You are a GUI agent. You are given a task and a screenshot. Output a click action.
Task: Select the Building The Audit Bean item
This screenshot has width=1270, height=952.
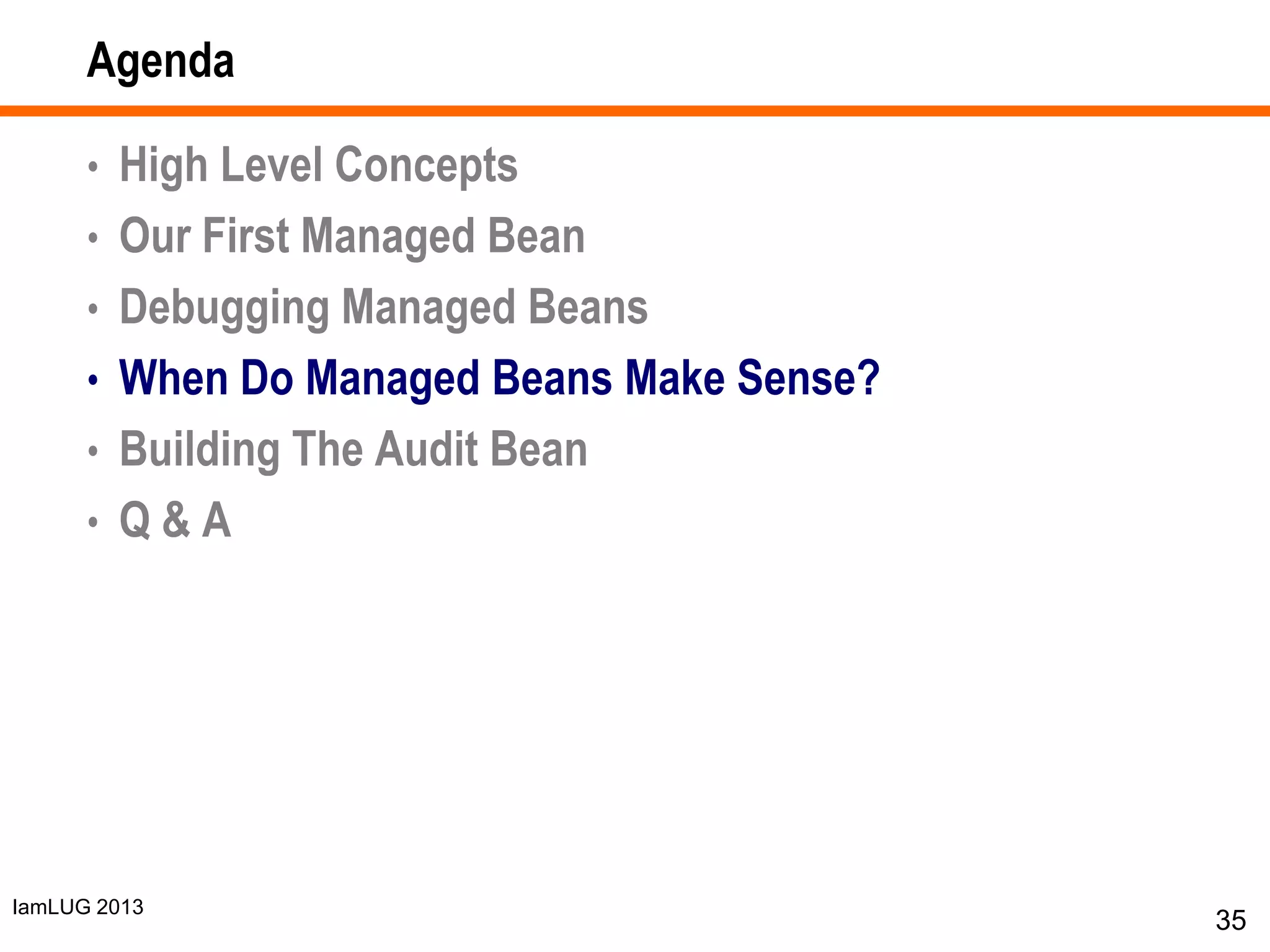coord(353,449)
